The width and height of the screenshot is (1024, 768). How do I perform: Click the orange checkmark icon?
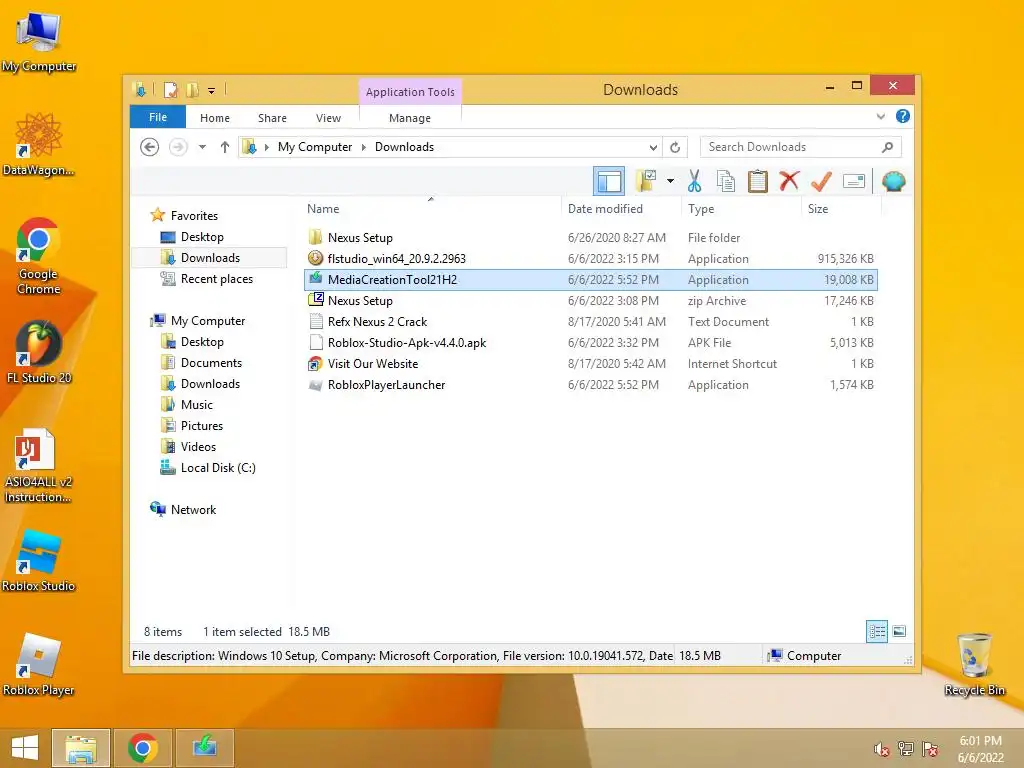[821, 181]
